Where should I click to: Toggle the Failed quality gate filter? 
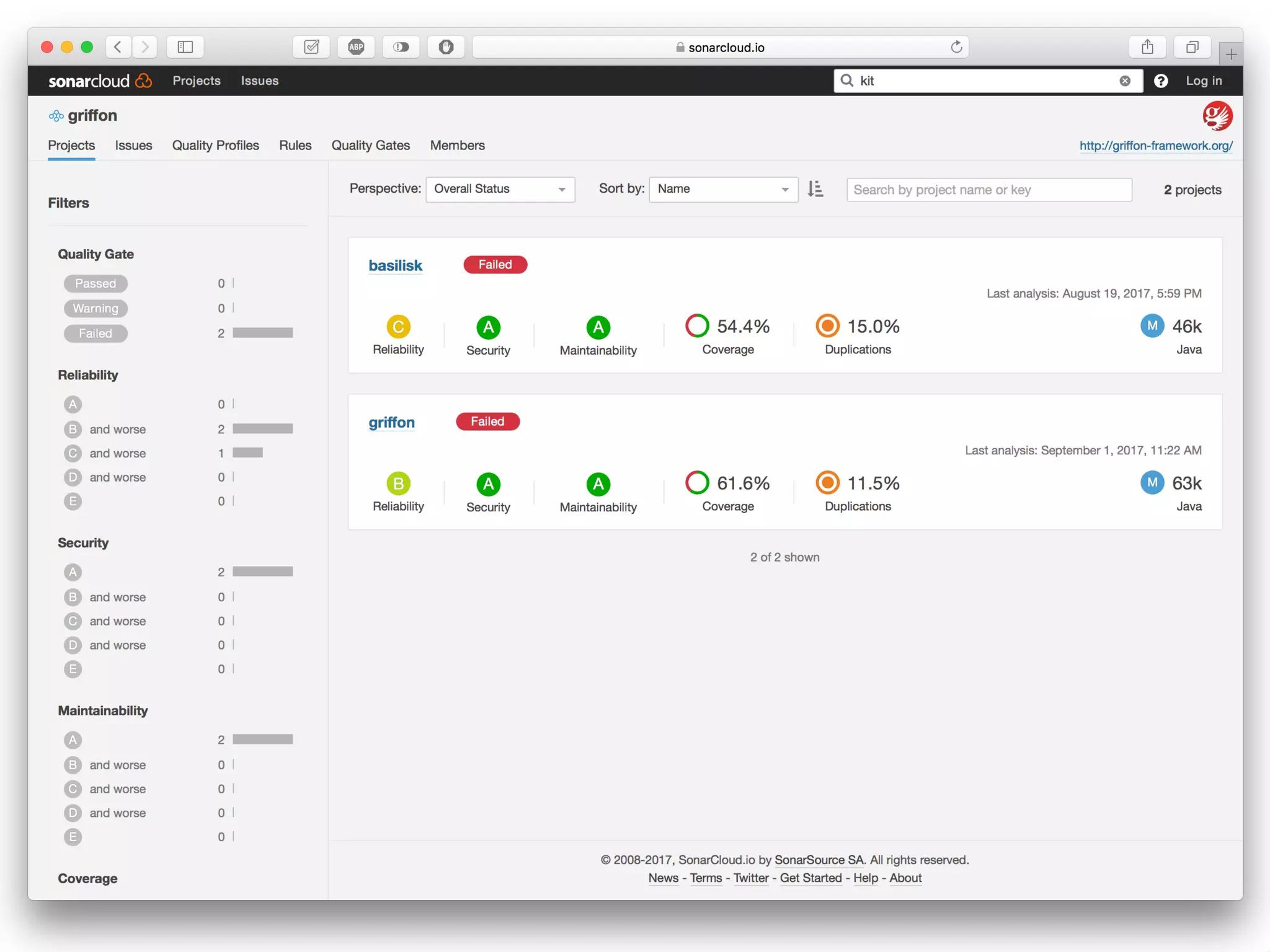tap(95, 333)
